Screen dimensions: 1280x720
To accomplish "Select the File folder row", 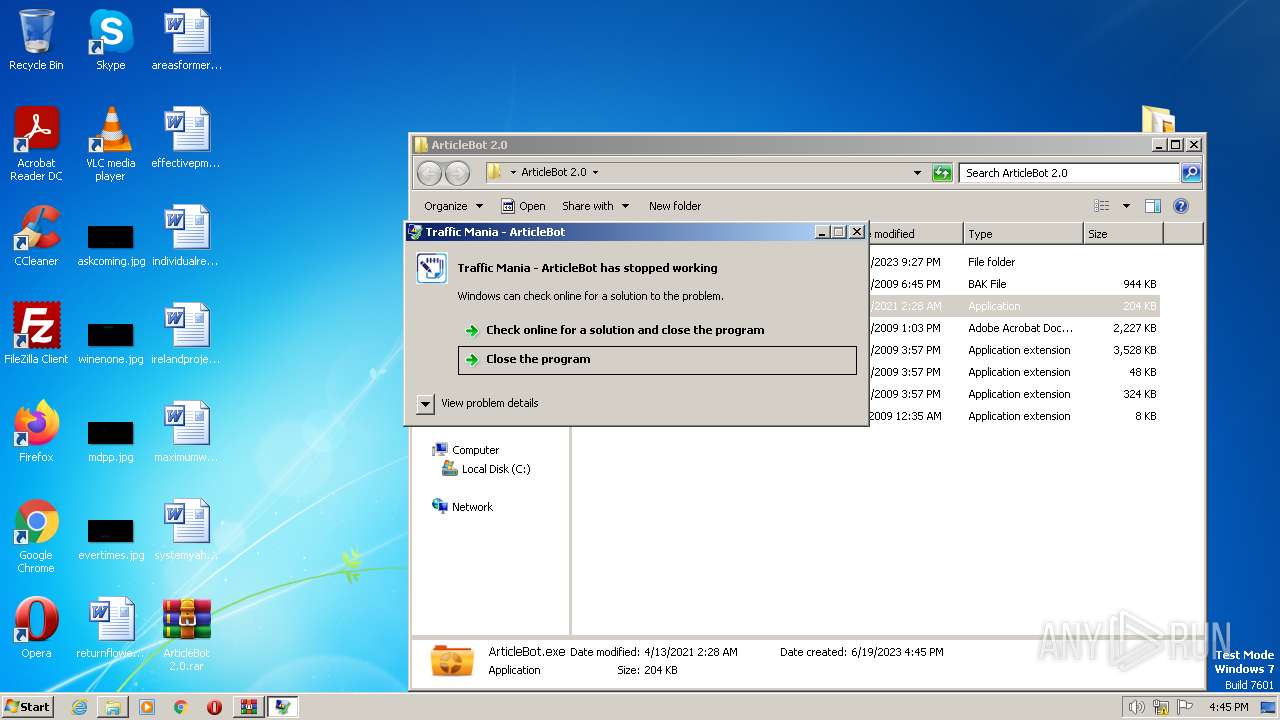I will [1015, 262].
